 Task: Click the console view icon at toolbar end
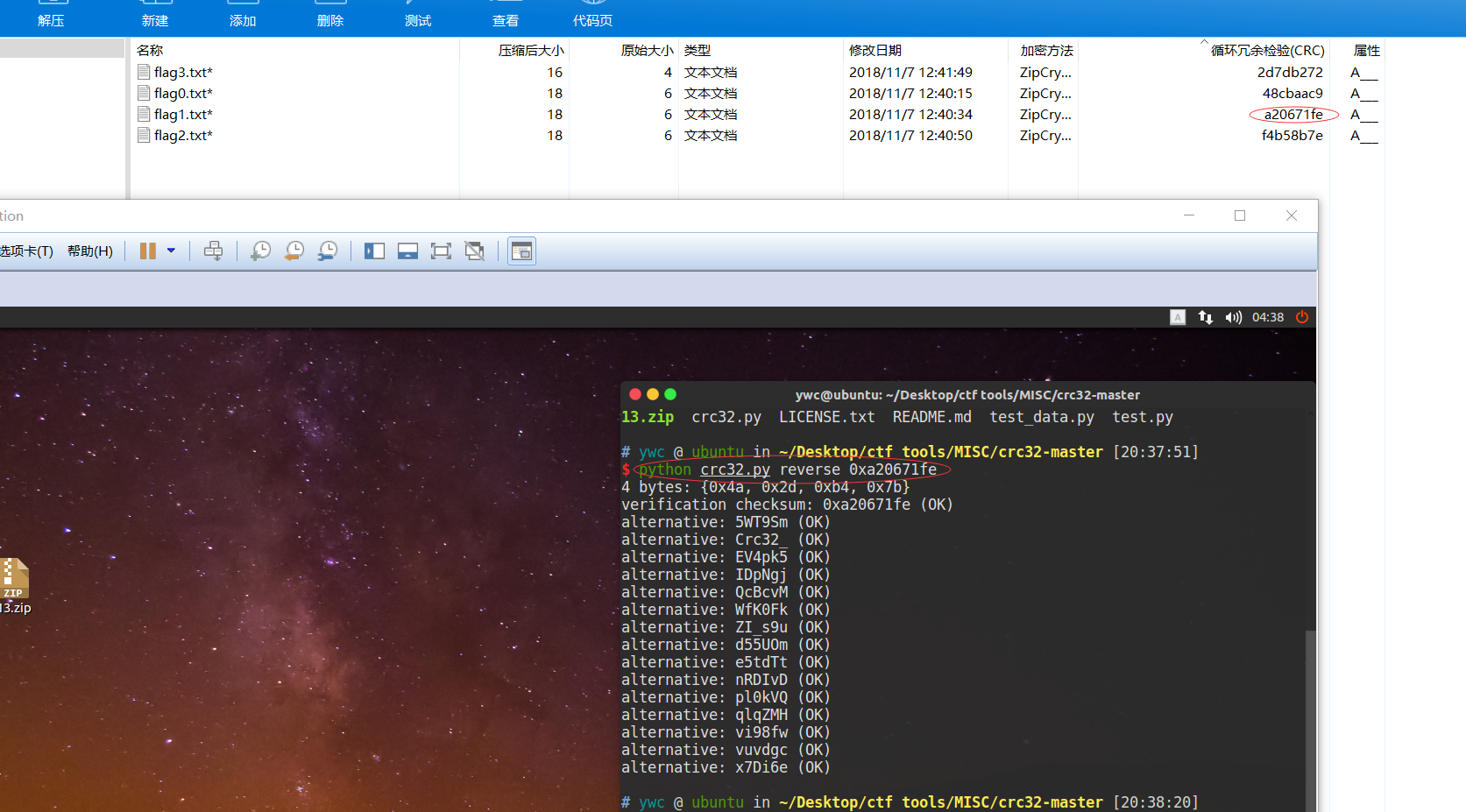(x=521, y=251)
